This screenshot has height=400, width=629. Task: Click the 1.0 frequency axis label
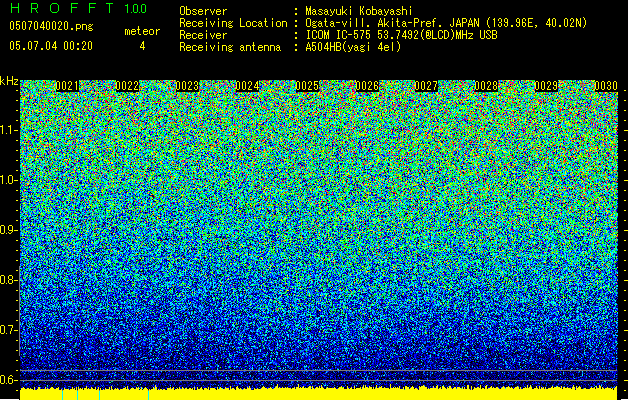[9, 180]
